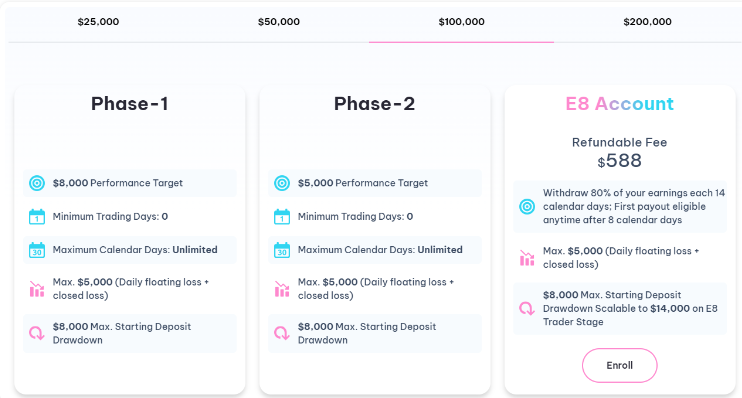The height and width of the screenshot is (398, 742).
Task: Open the $200,000 account size tab
Action: pyautogui.click(x=647, y=22)
